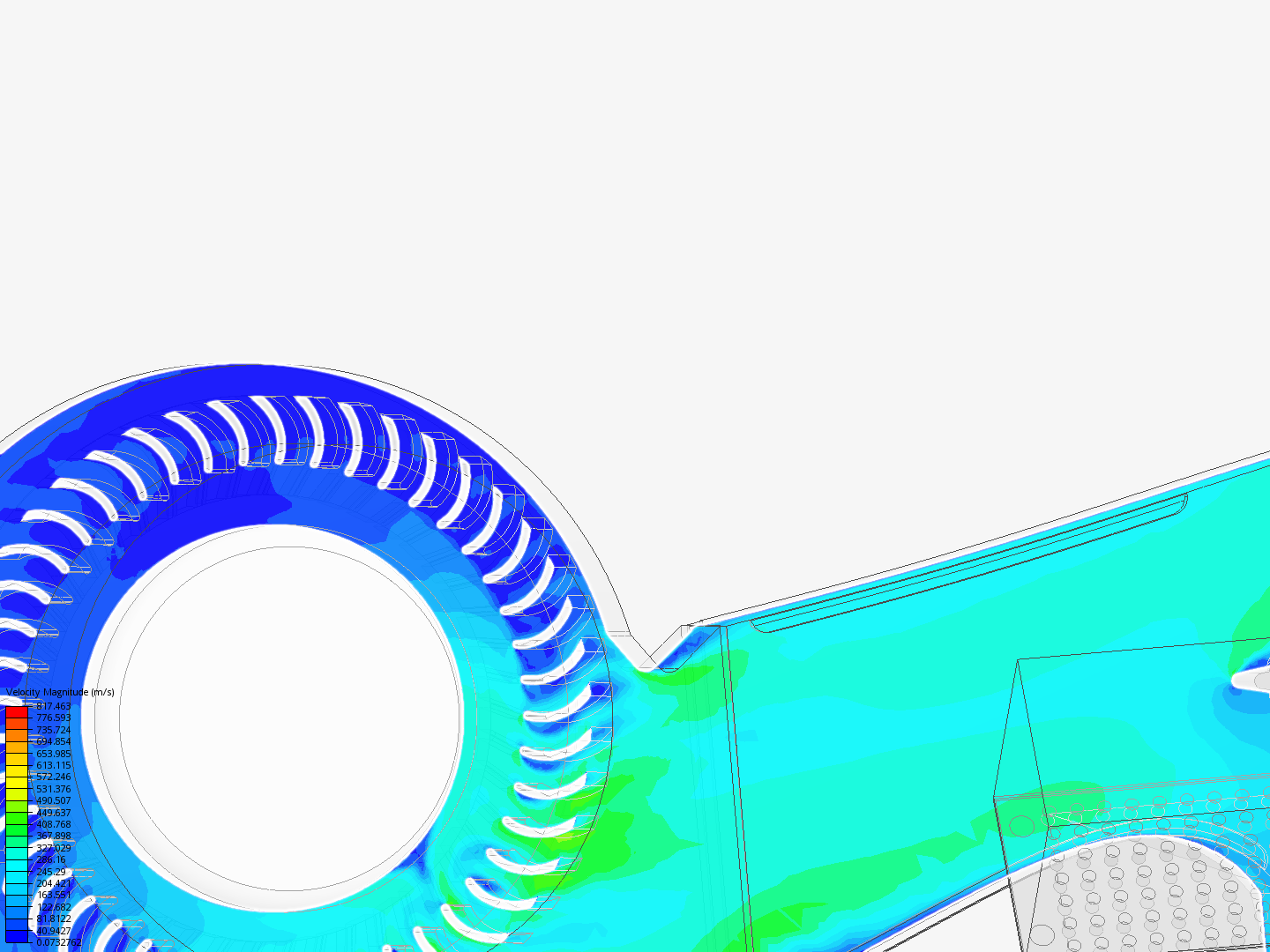Click the legend value 572.246
The width and height of the screenshot is (1270, 952).
[53, 777]
